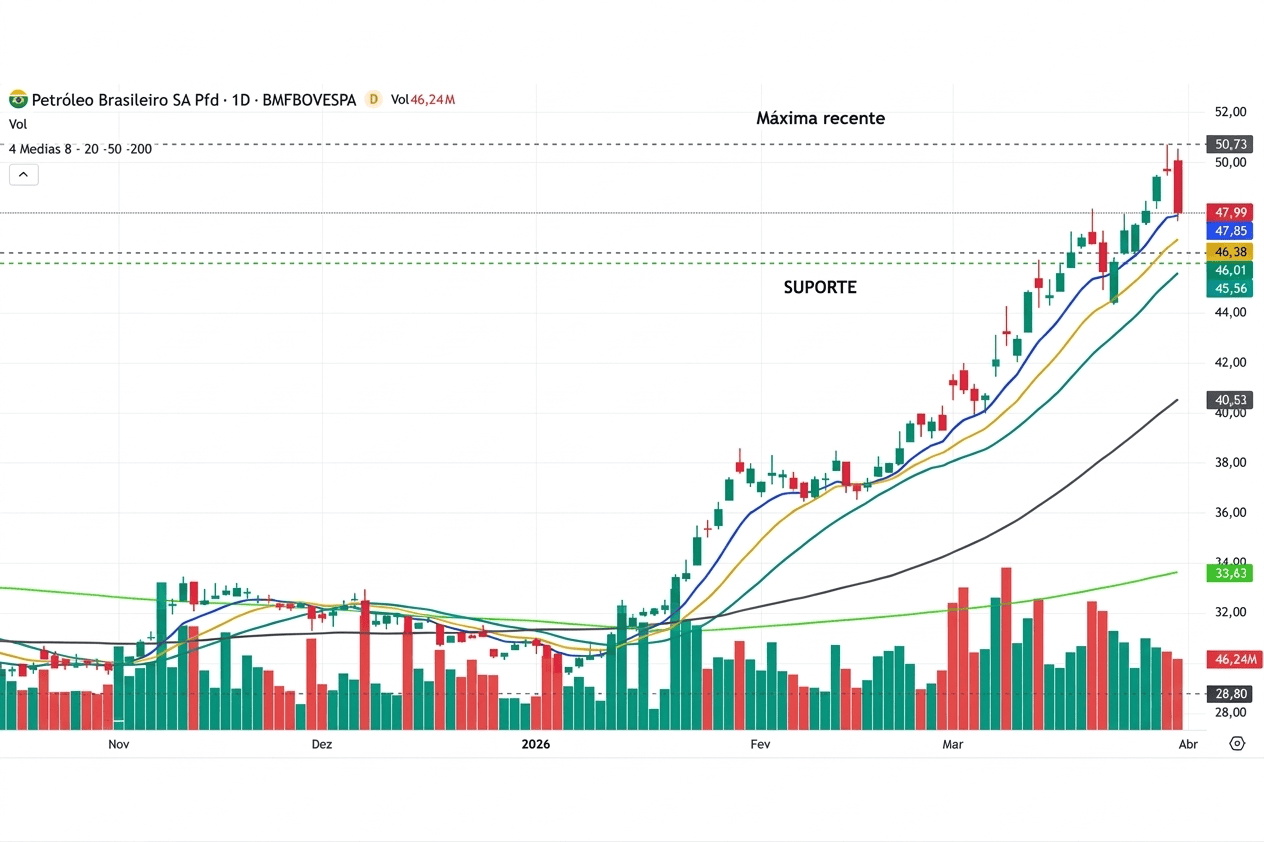Image resolution: width=1264 pixels, height=842 pixels.
Task: Open chart settings hexagon icon
Action: click(1237, 743)
